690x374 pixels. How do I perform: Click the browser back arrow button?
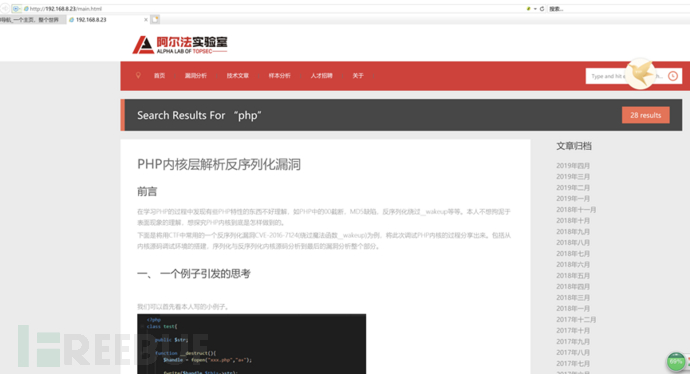4,8
